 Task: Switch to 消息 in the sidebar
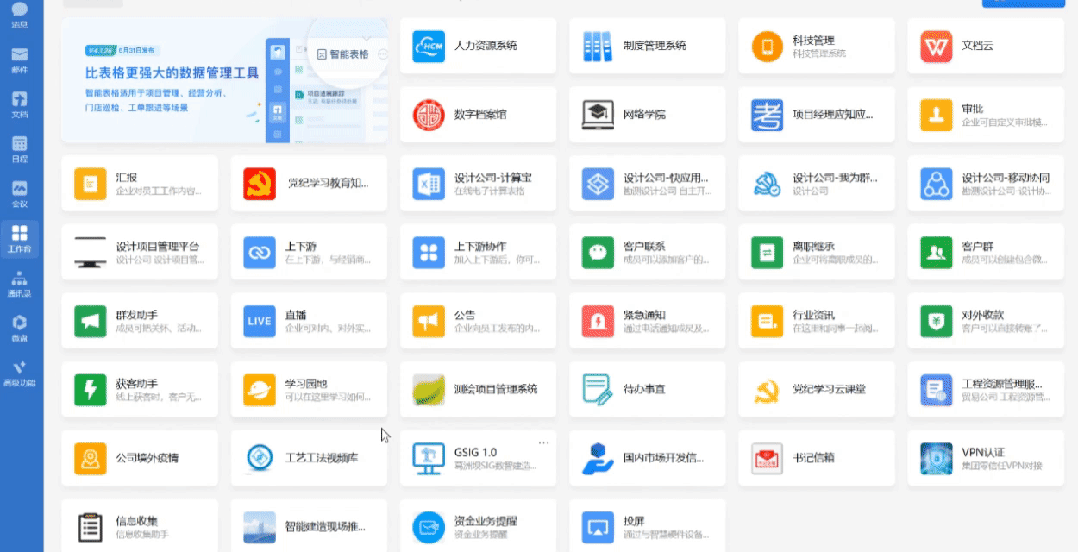click(x=20, y=14)
